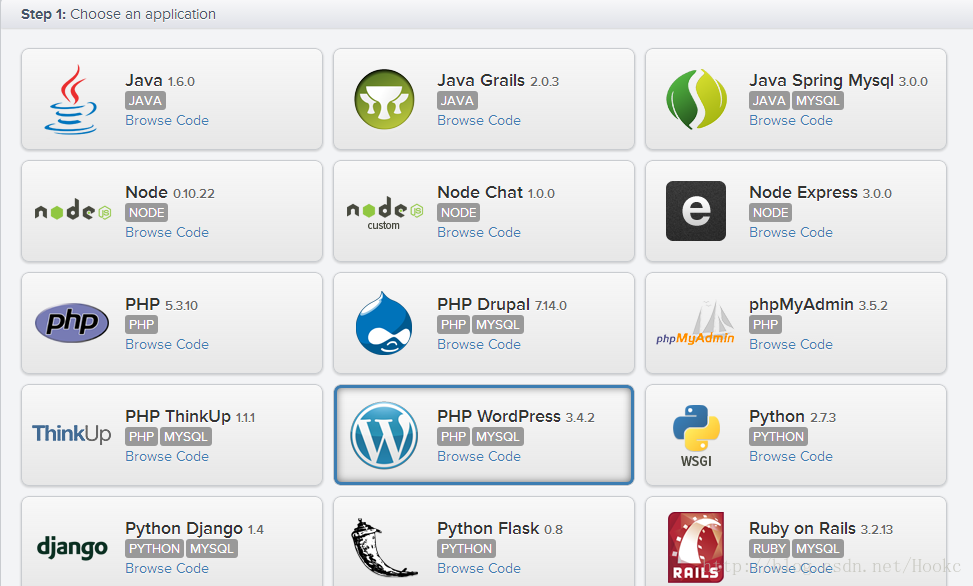Click PYTHON tag under Python 2.7.3

(778, 436)
